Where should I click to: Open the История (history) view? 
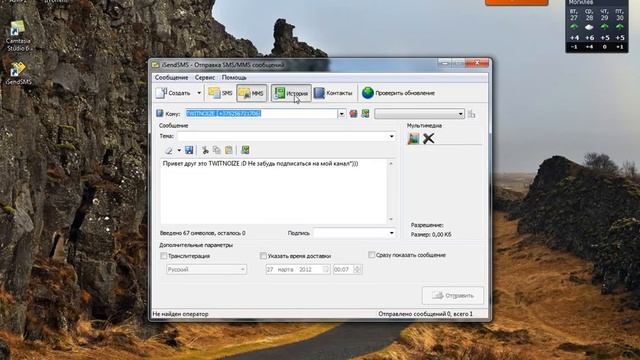[291, 93]
